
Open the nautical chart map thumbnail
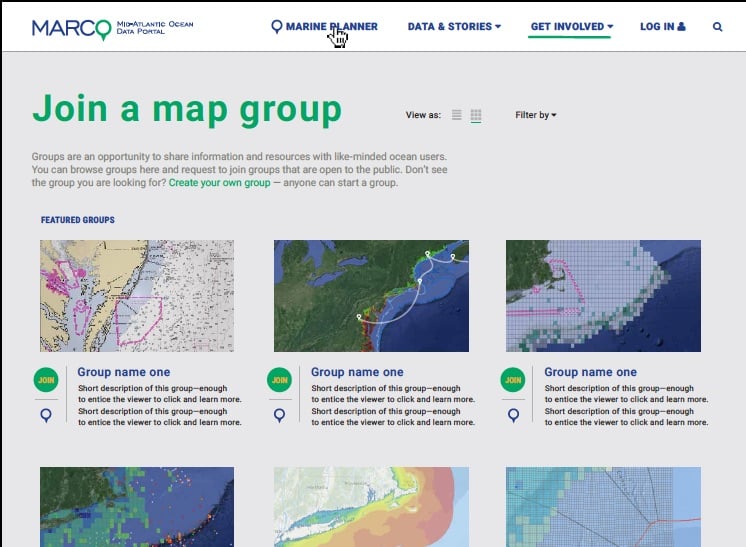click(137, 296)
